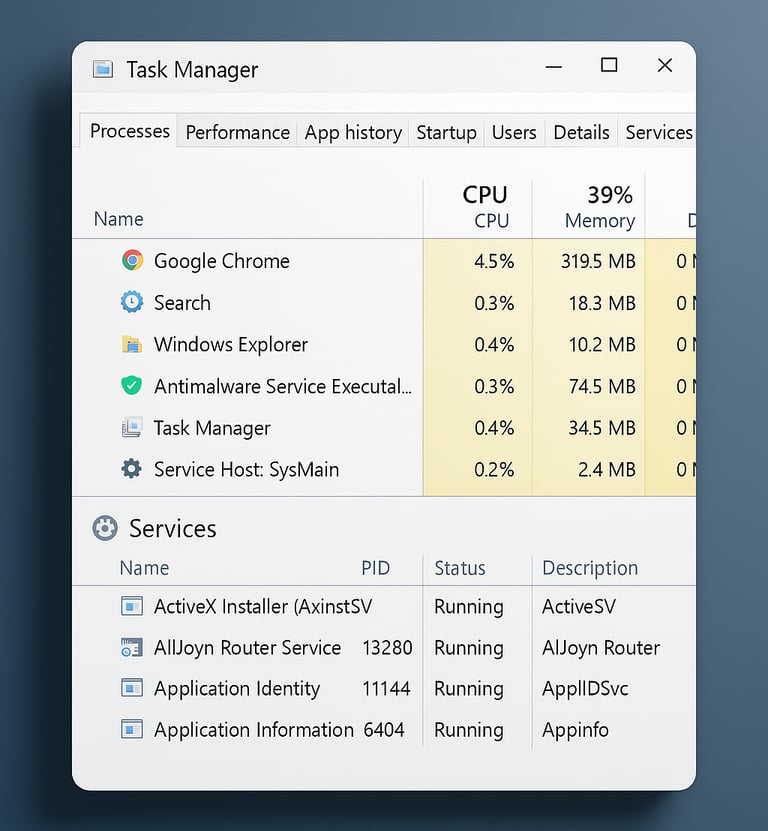Select the Service Host: SysMain name
Image resolution: width=768 pixels, height=831 pixels.
246,470
